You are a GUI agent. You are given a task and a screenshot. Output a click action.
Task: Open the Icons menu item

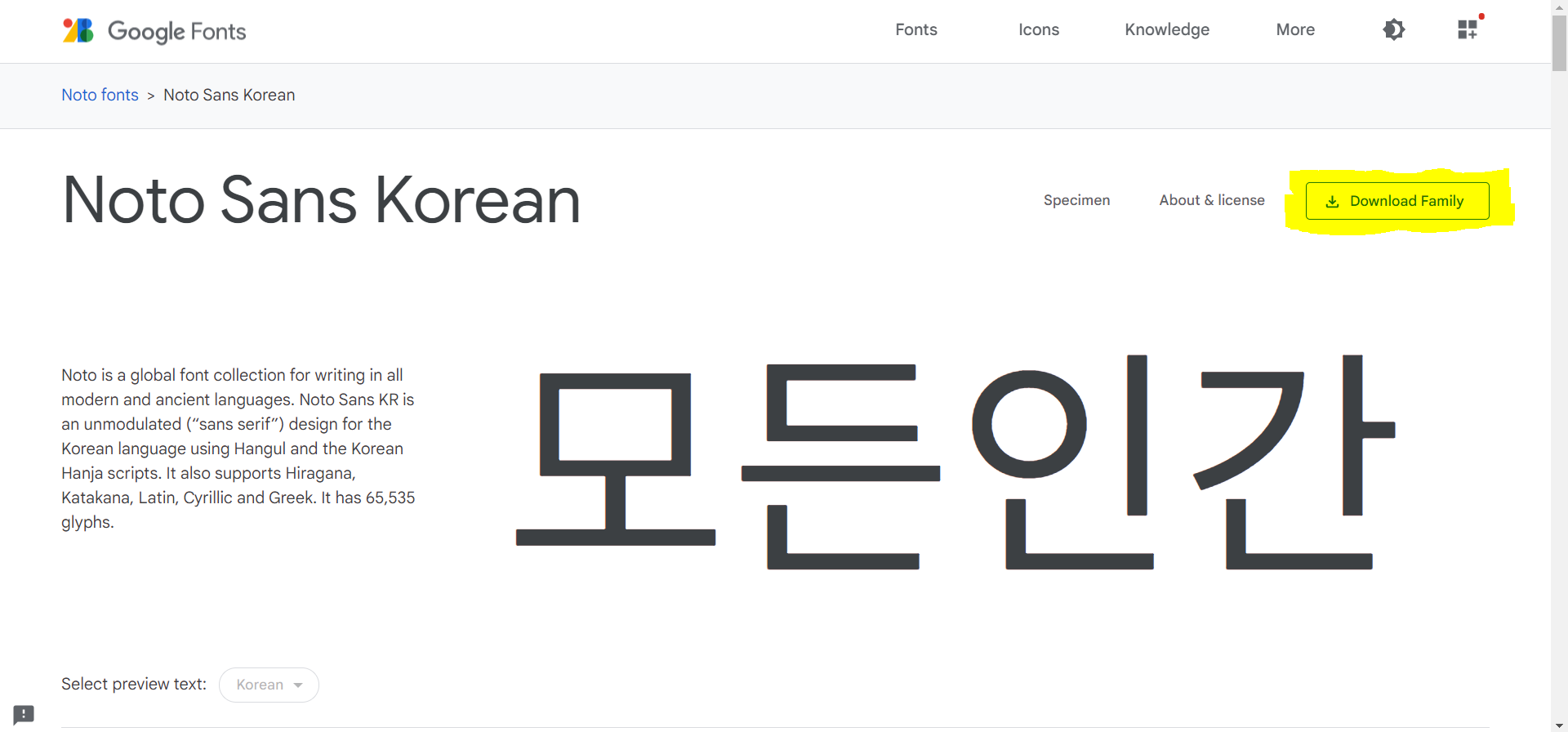click(x=1039, y=30)
